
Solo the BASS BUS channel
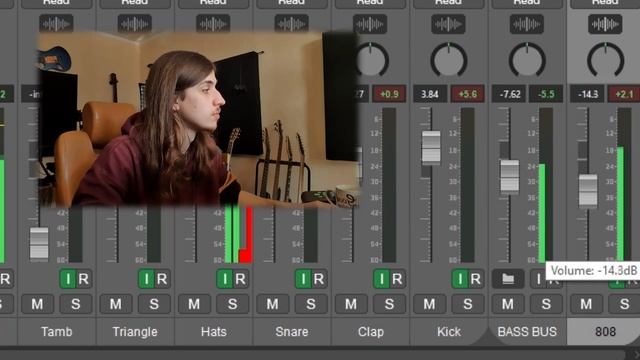[x=546, y=304]
